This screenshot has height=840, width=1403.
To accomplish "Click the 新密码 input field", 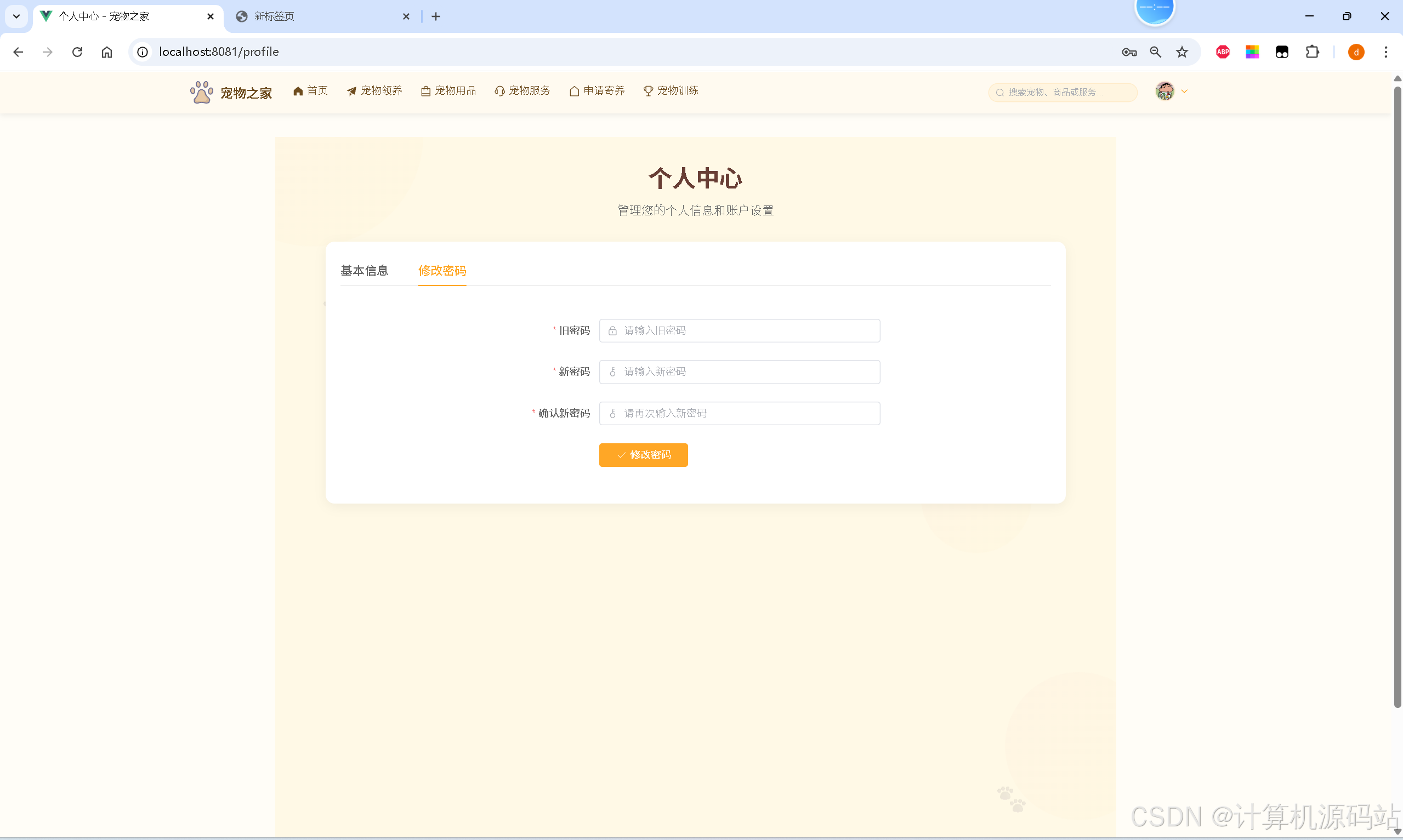I will (x=740, y=372).
